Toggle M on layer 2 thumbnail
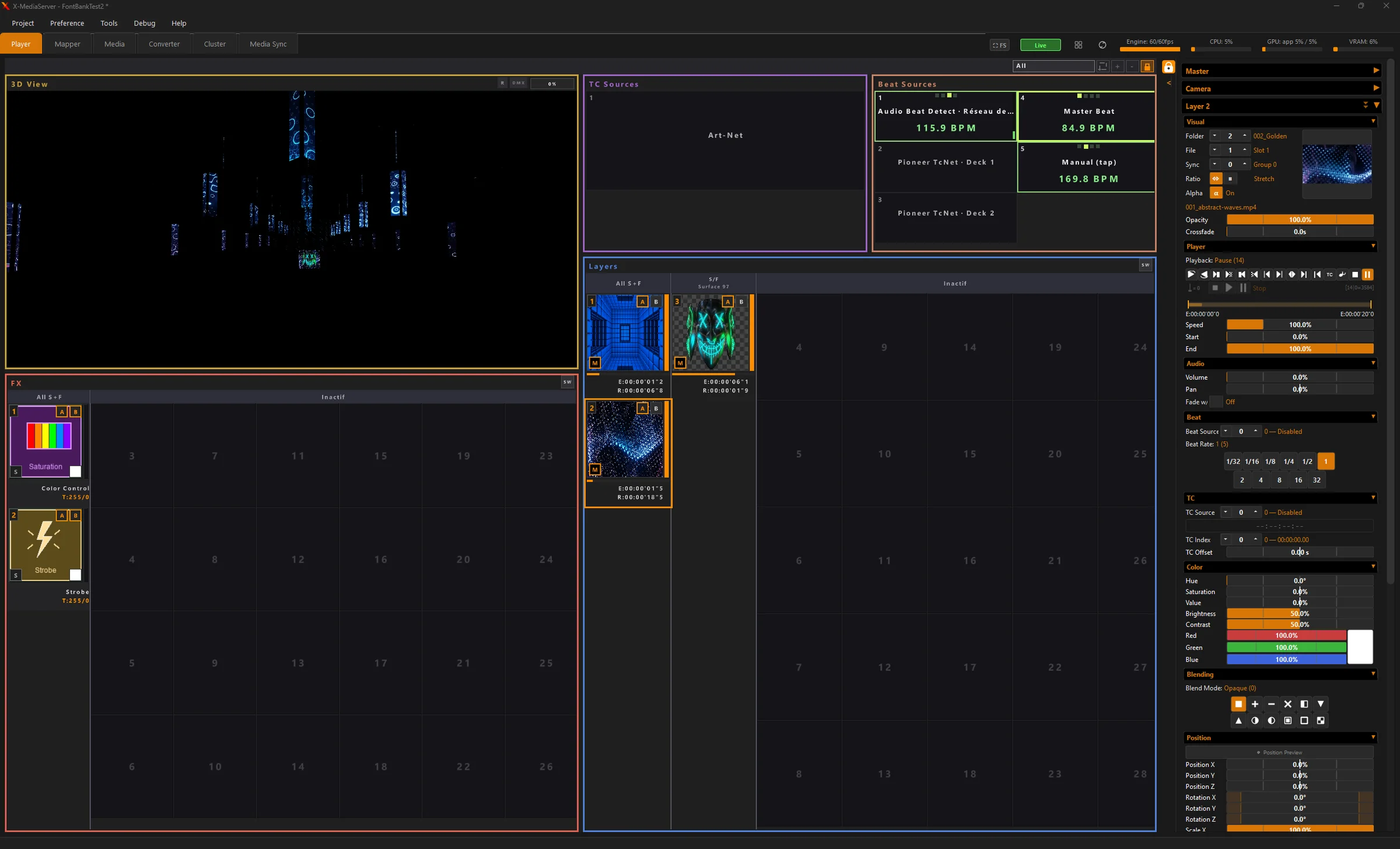 594,469
